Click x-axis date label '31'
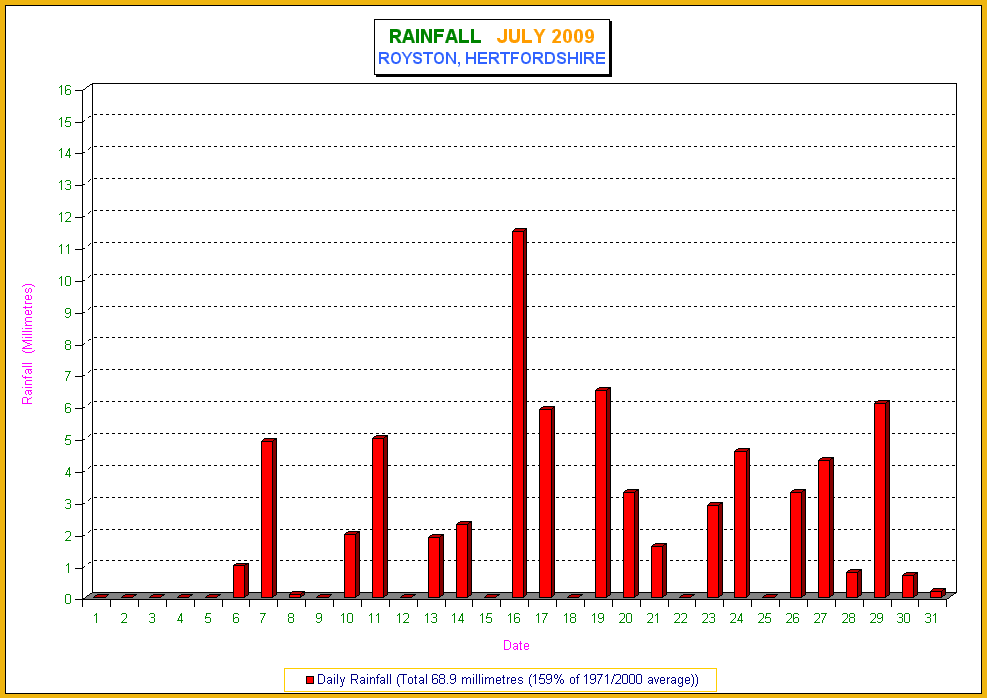The height and width of the screenshot is (698, 987). click(931, 618)
